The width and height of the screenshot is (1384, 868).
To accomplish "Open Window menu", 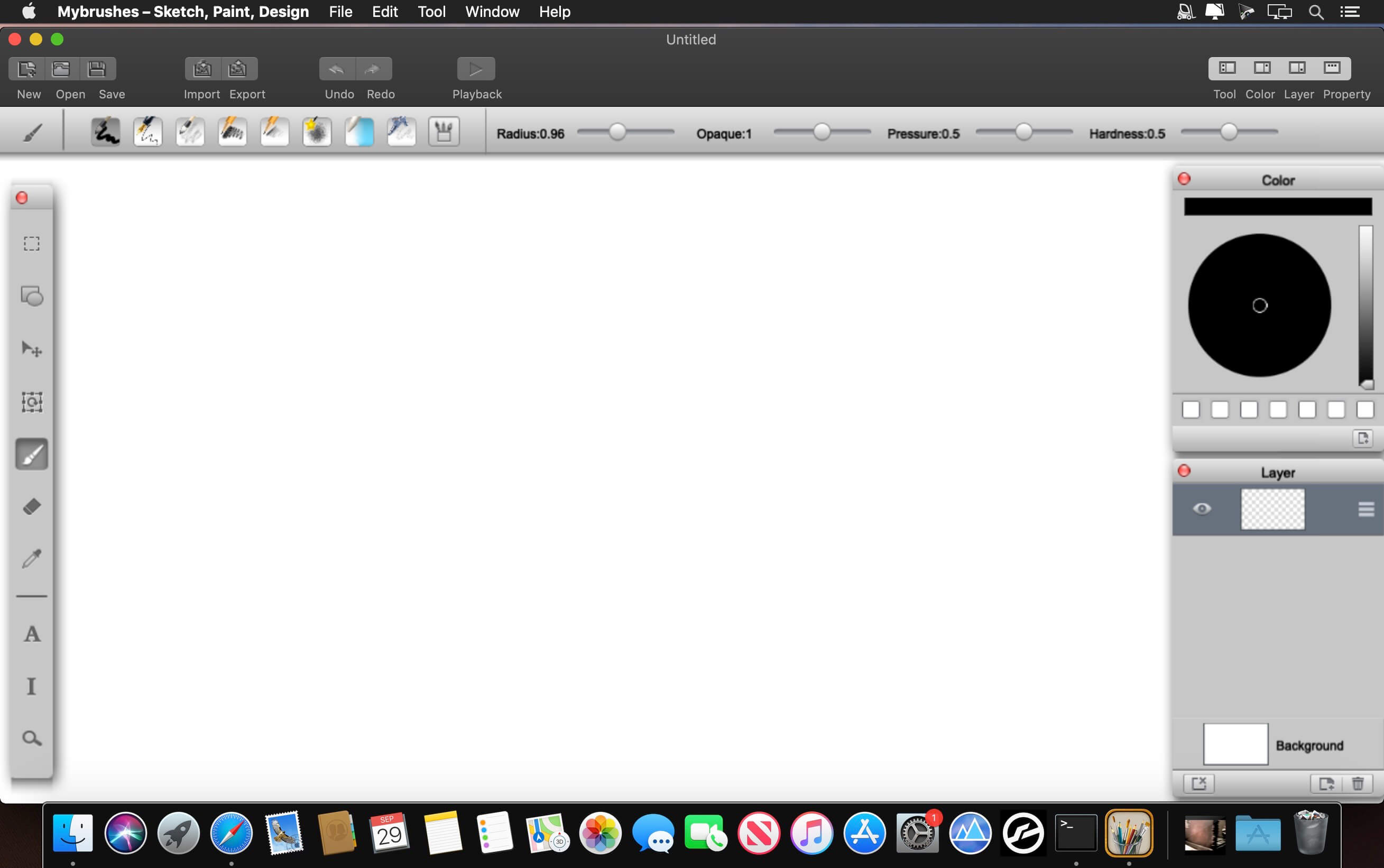I will pyautogui.click(x=493, y=12).
